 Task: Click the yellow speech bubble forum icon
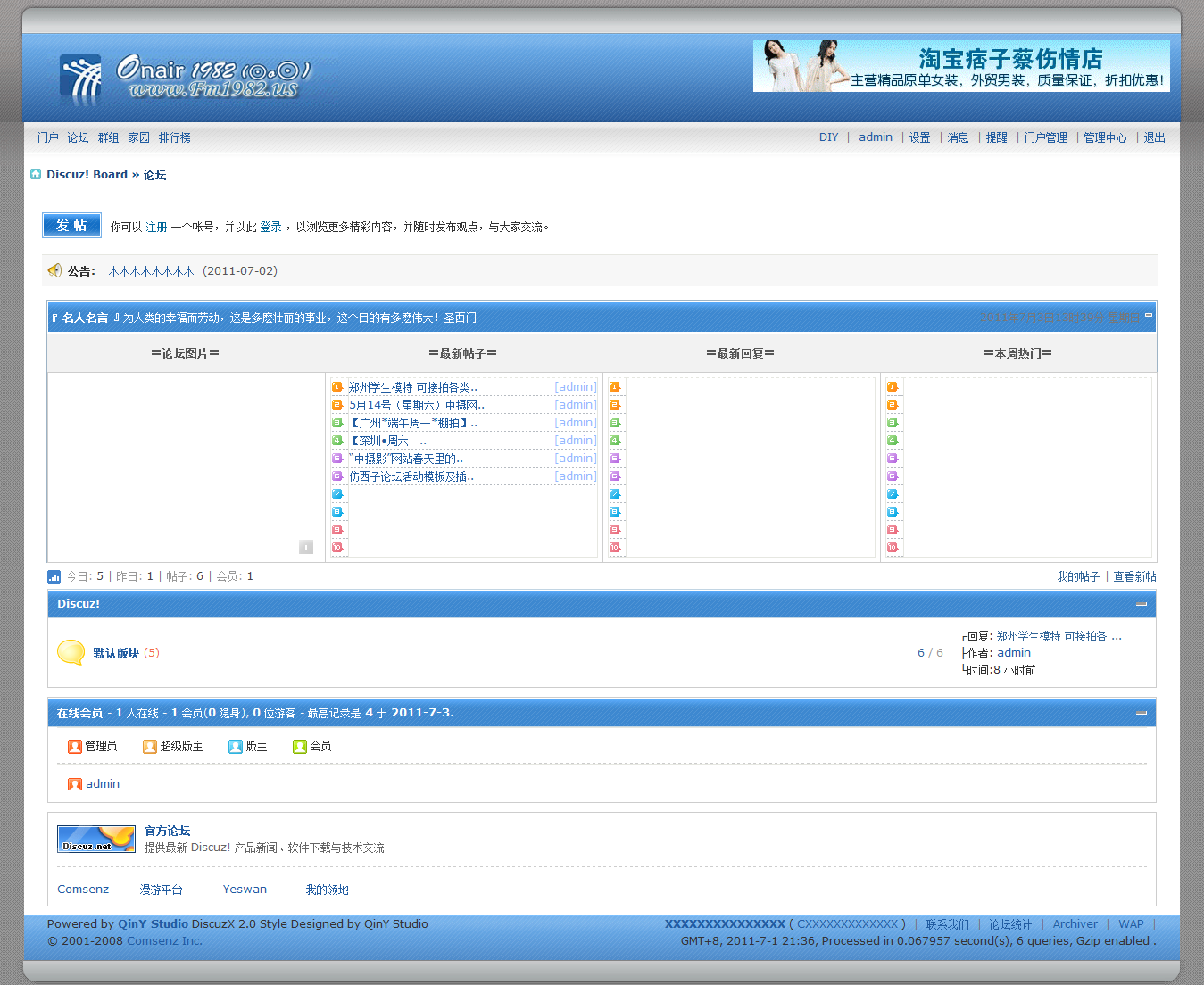click(71, 652)
